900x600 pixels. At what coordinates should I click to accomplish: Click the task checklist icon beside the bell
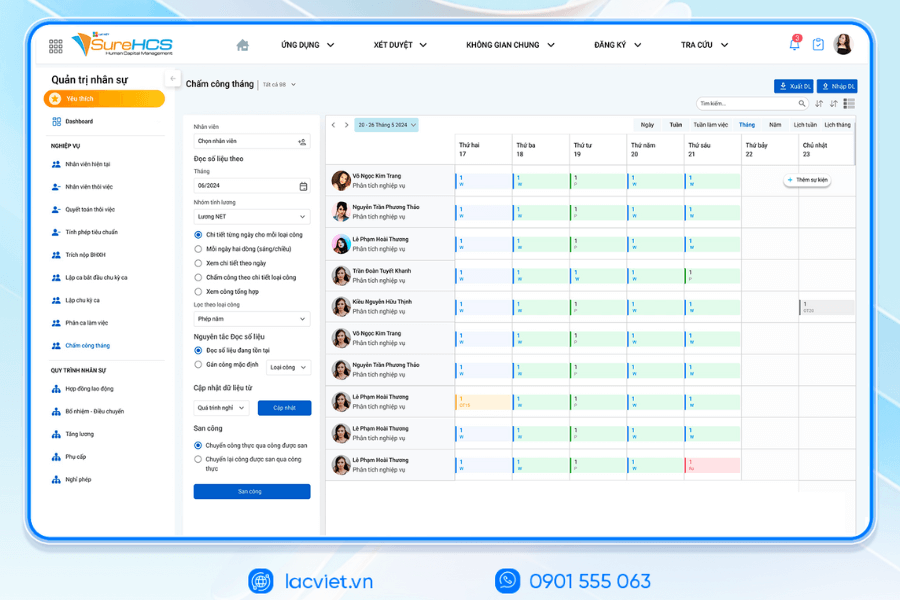click(x=818, y=45)
